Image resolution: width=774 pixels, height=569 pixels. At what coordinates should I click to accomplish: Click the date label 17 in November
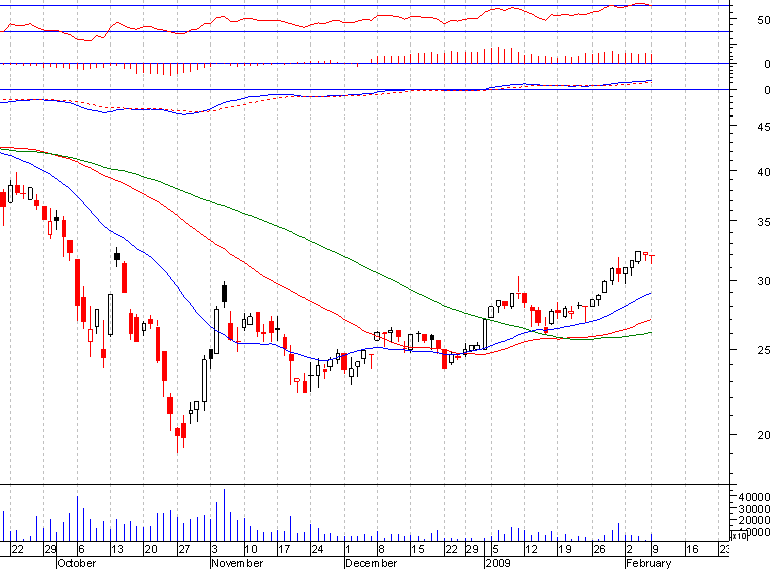[284, 549]
